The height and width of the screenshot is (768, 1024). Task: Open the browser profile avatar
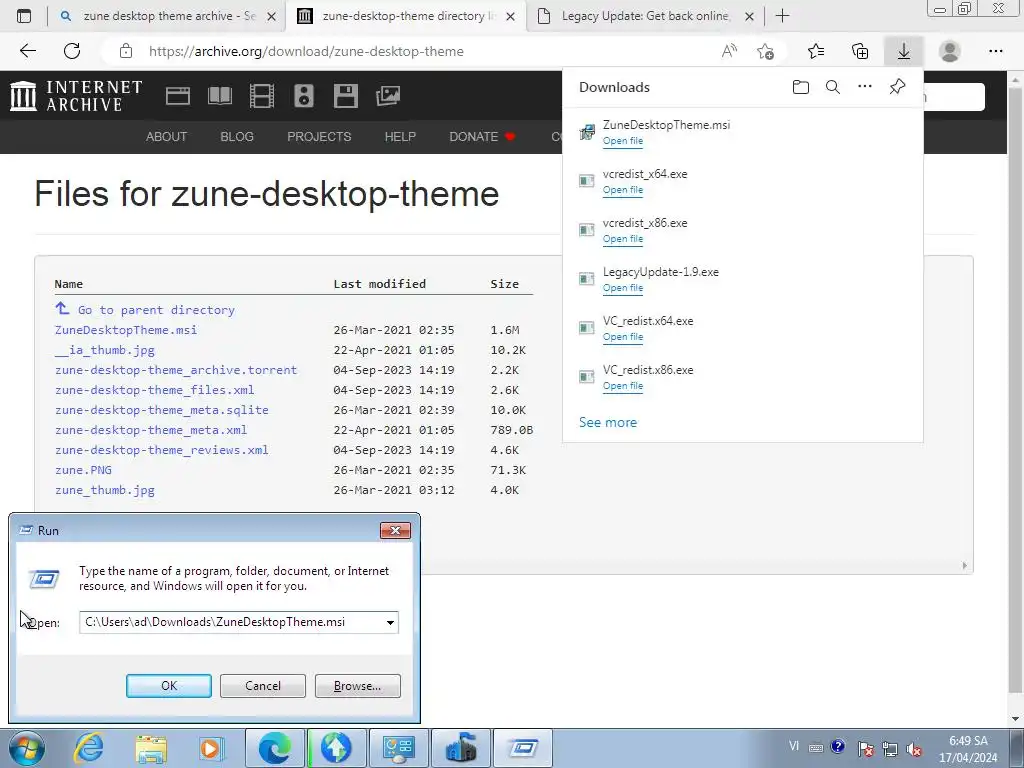[950, 51]
